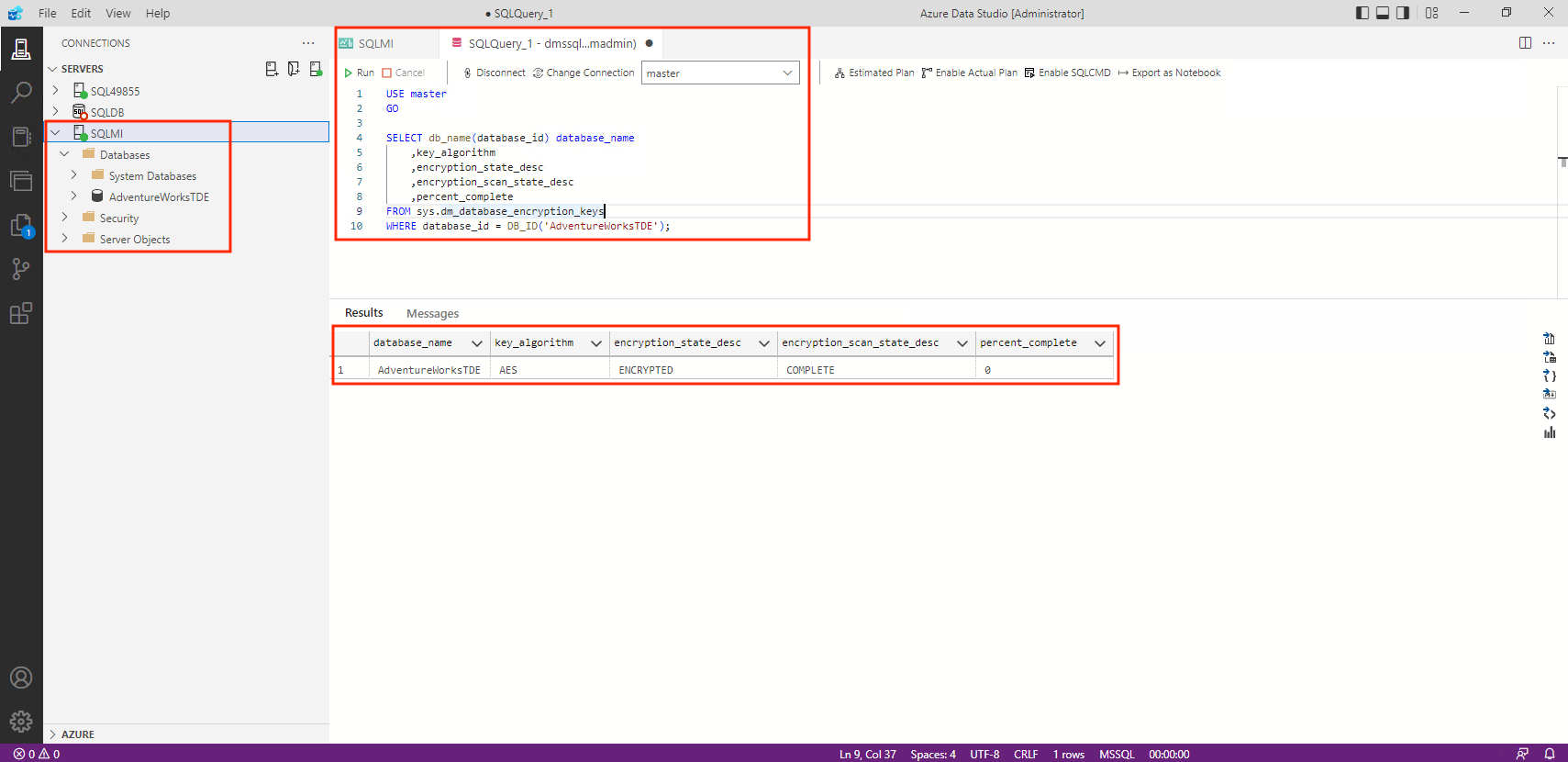
Task: Click the New Server Group icon
Action: (294, 69)
